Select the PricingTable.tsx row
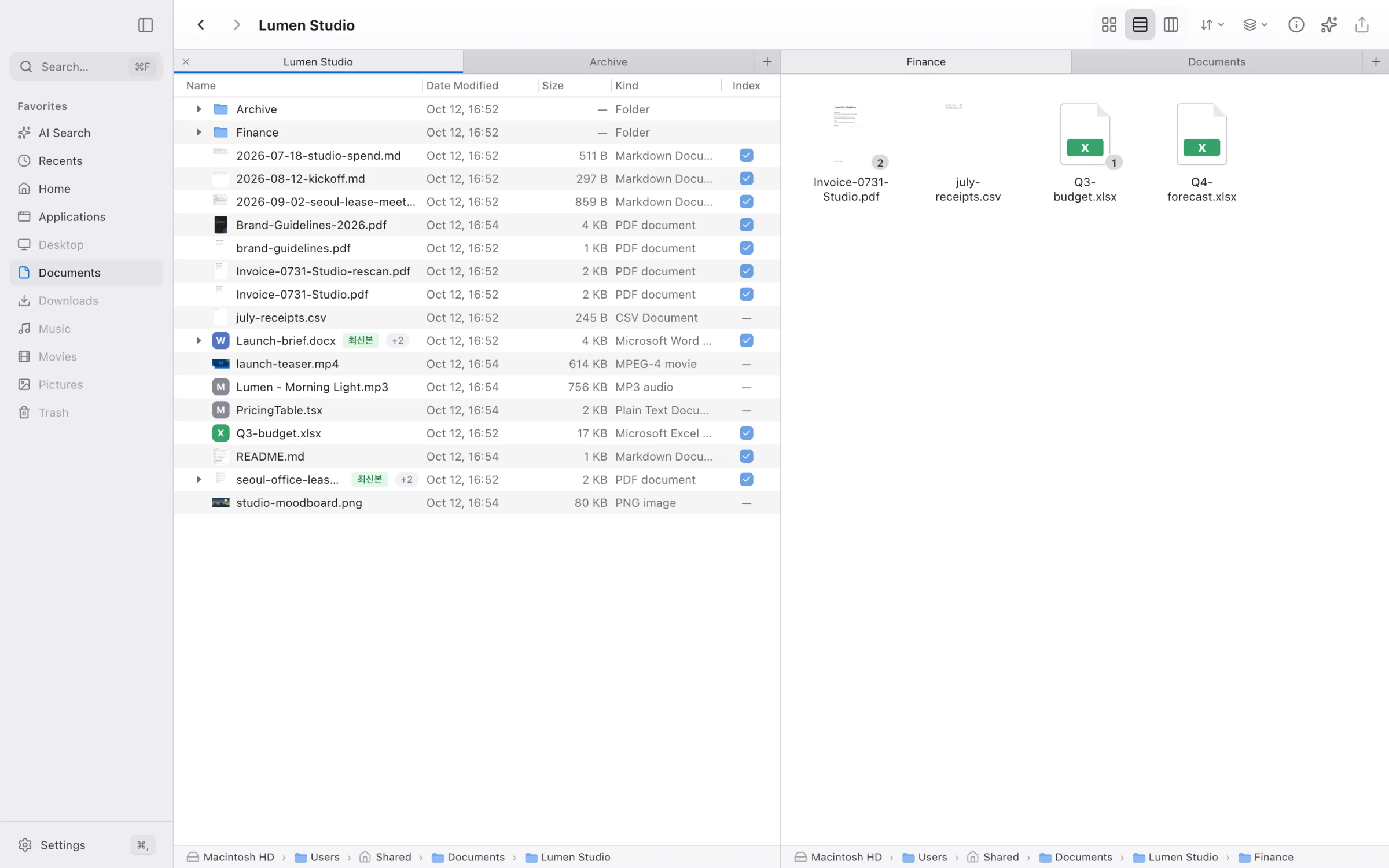 [x=477, y=410]
